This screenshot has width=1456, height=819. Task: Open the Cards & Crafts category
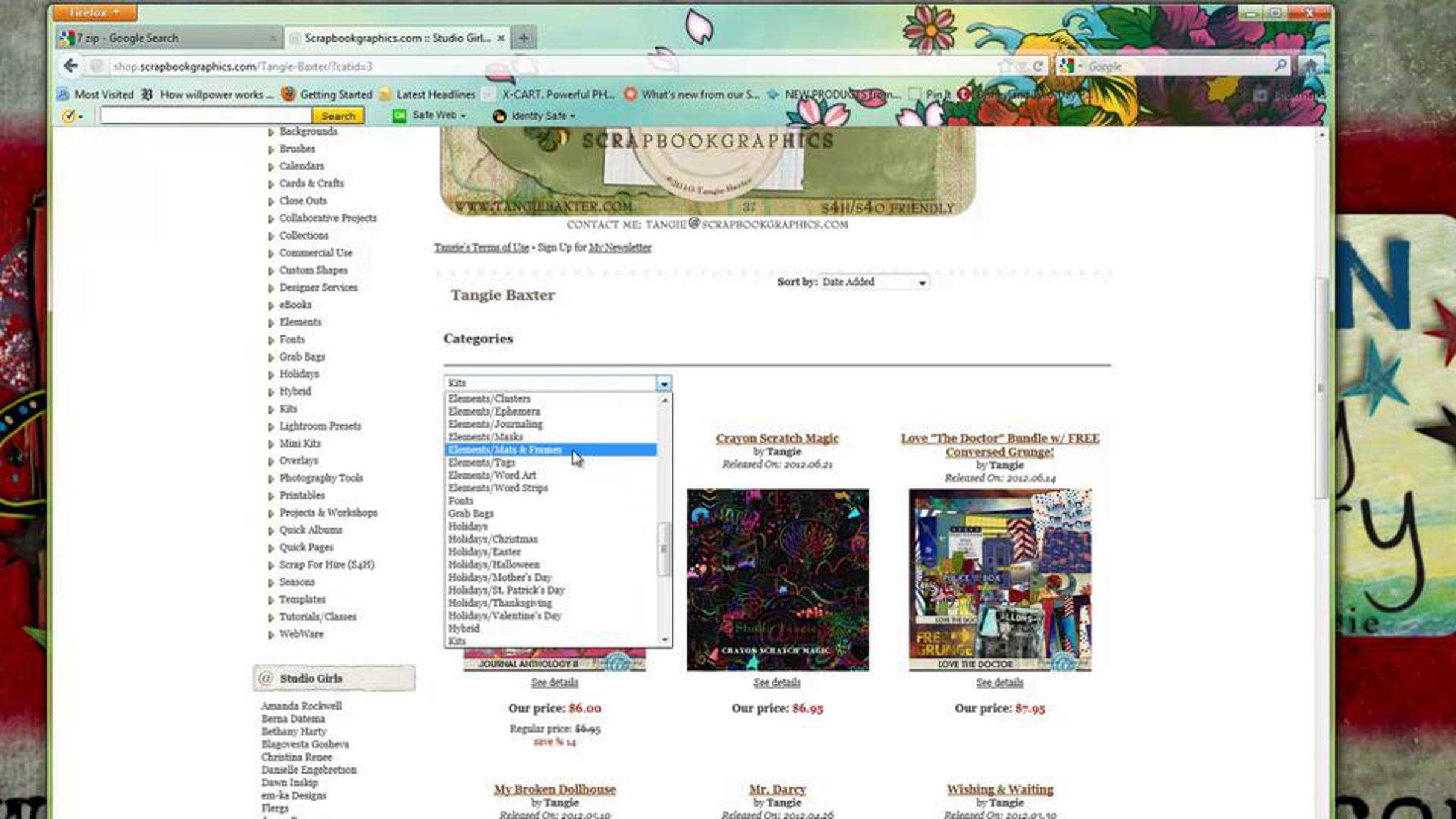[311, 183]
